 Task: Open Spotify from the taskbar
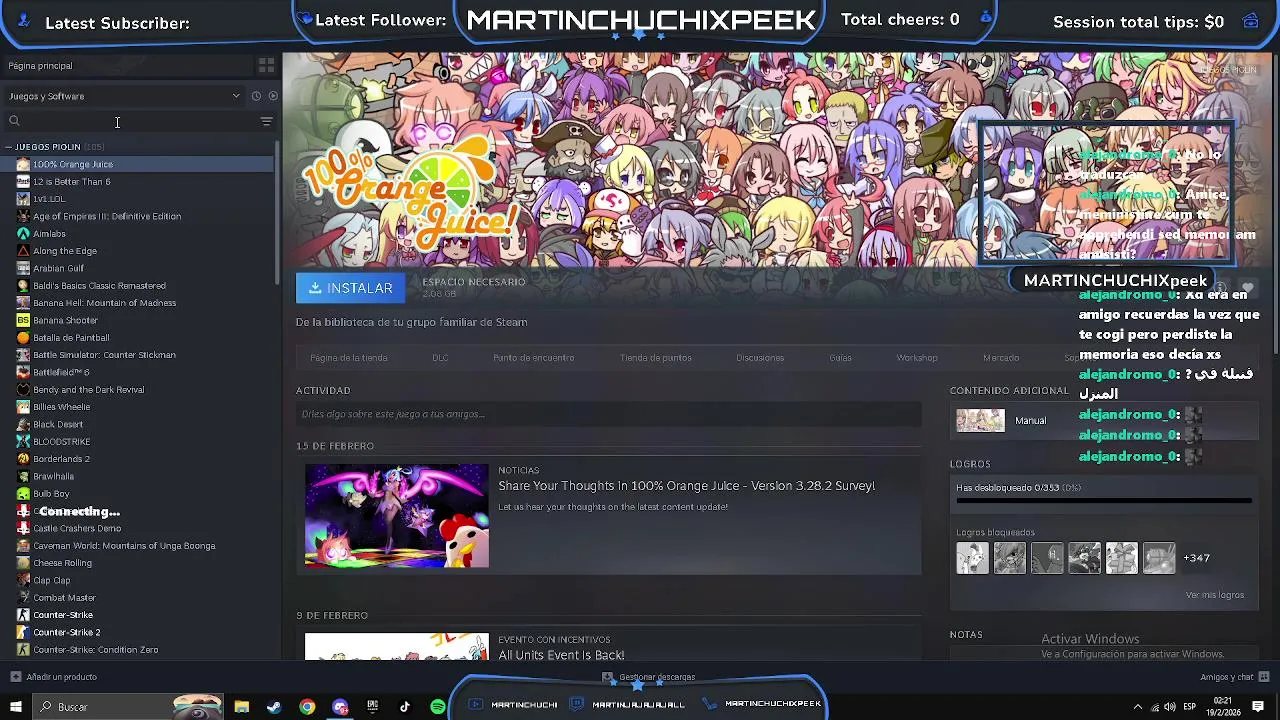[438, 707]
